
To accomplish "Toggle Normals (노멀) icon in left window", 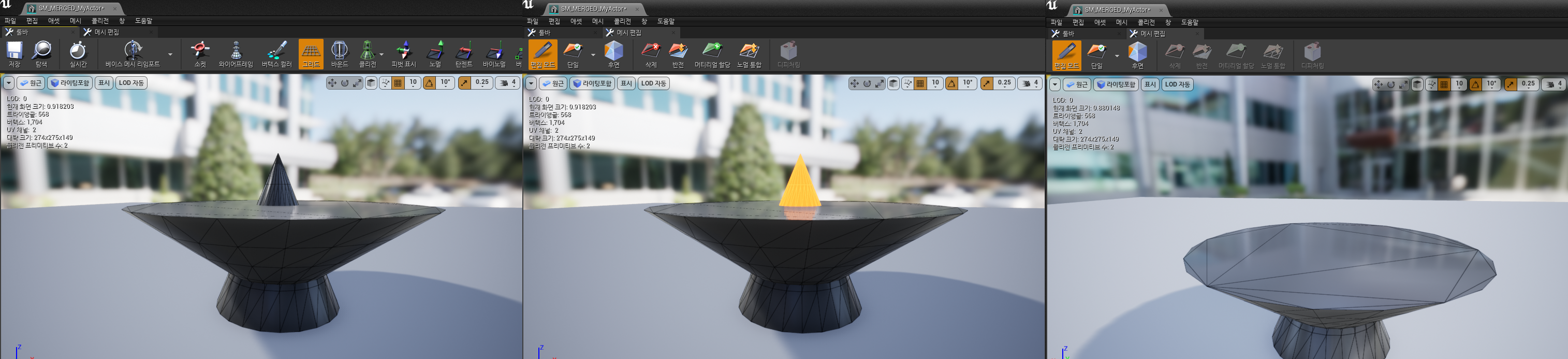I will pos(435,54).
